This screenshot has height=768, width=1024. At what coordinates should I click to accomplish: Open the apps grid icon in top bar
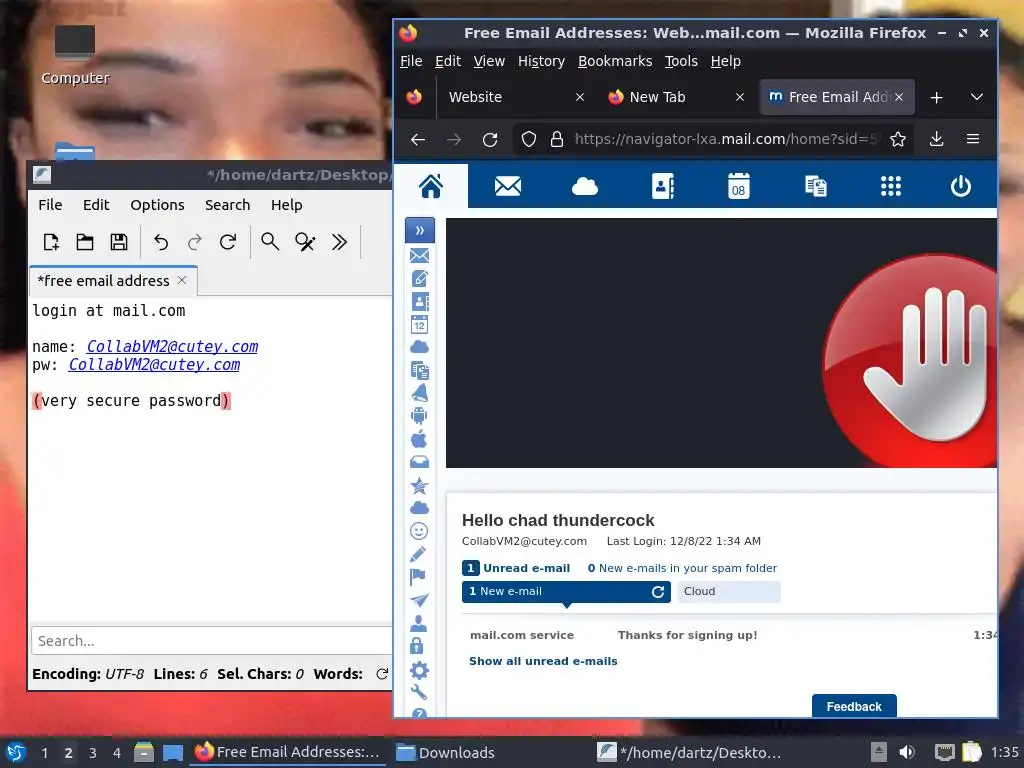pyautogui.click(x=891, y=186)
